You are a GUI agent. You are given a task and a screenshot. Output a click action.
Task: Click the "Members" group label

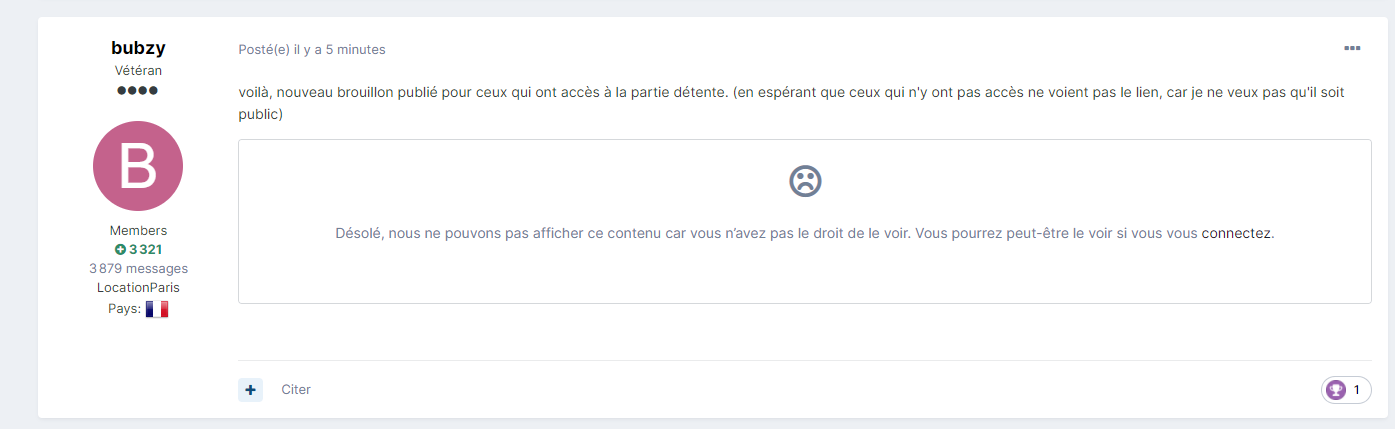click(x=138, y=230)
